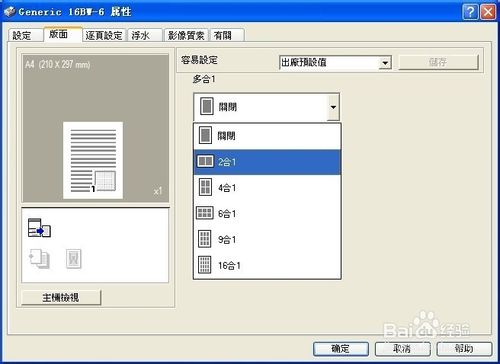Switch to the 設定 tab

[25, 35]
